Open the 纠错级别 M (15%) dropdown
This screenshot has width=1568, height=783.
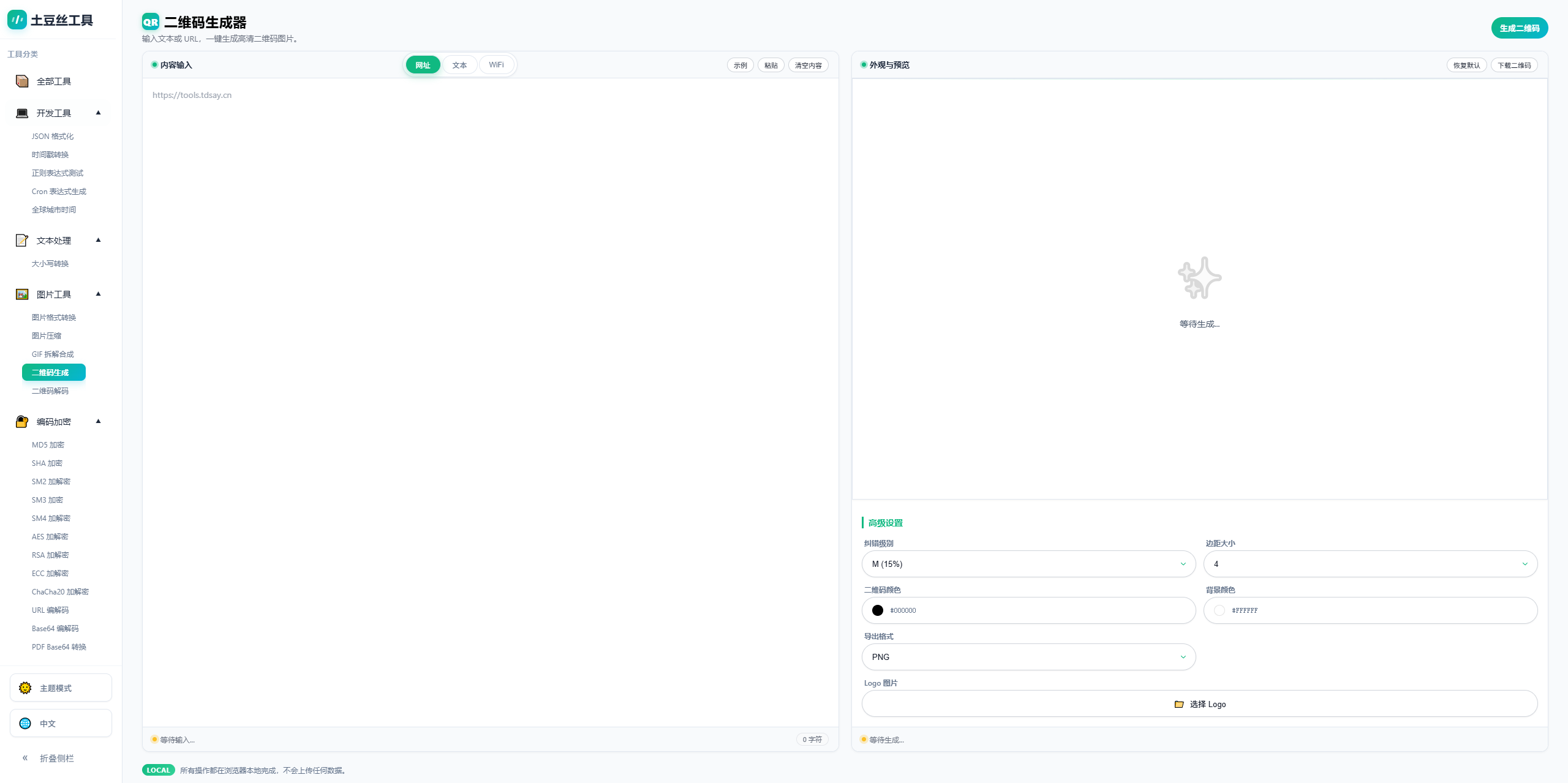[x=1028, y=564]
